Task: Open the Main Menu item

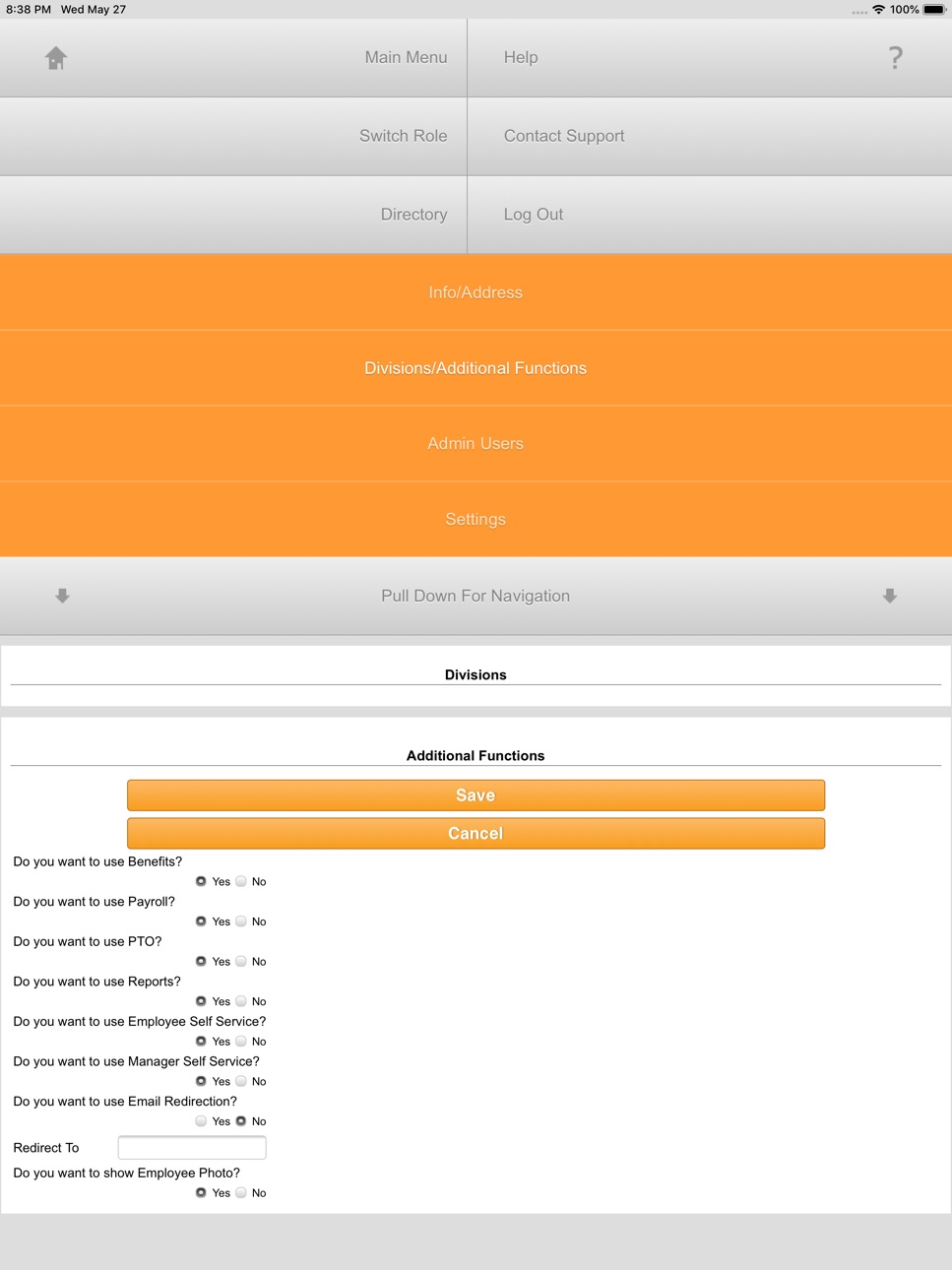Action: pos(233,58)
